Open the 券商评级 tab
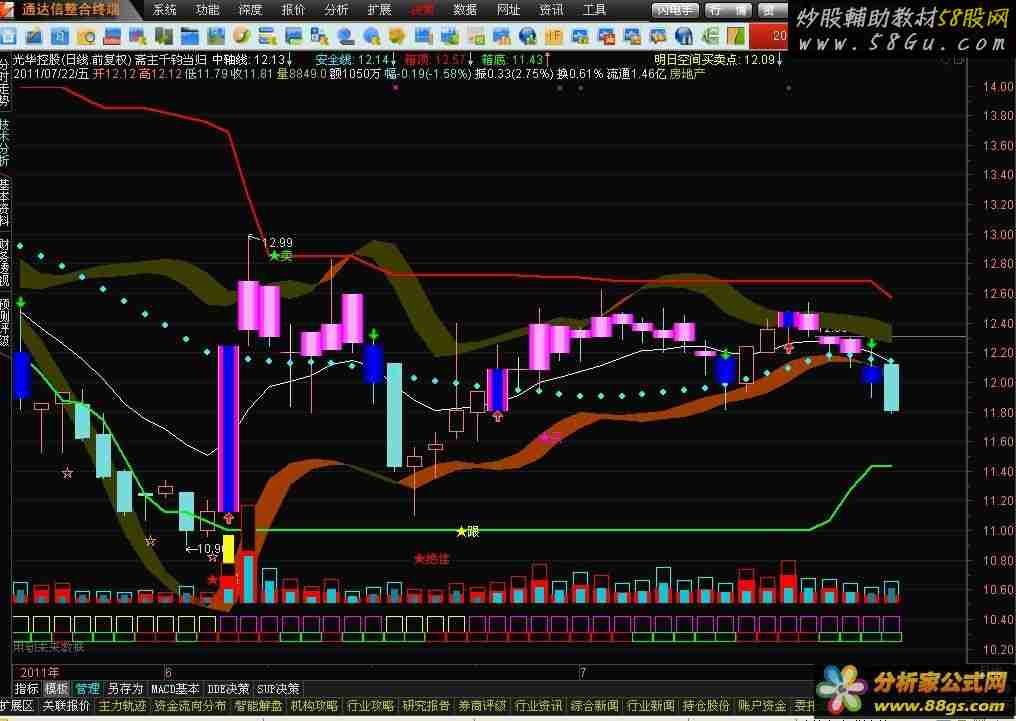Viewport: 1016px width, 721px height. (481, 705)
